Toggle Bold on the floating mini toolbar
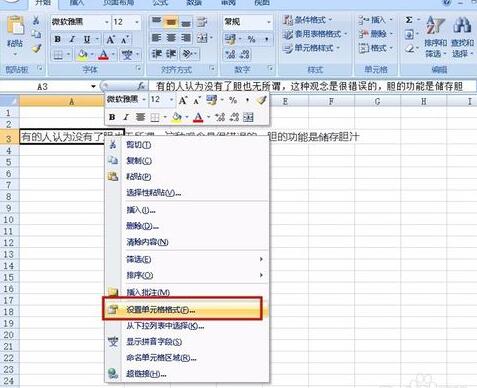Image resolution: width=477 pixels, height=388 pixels. tap(112, 117)
